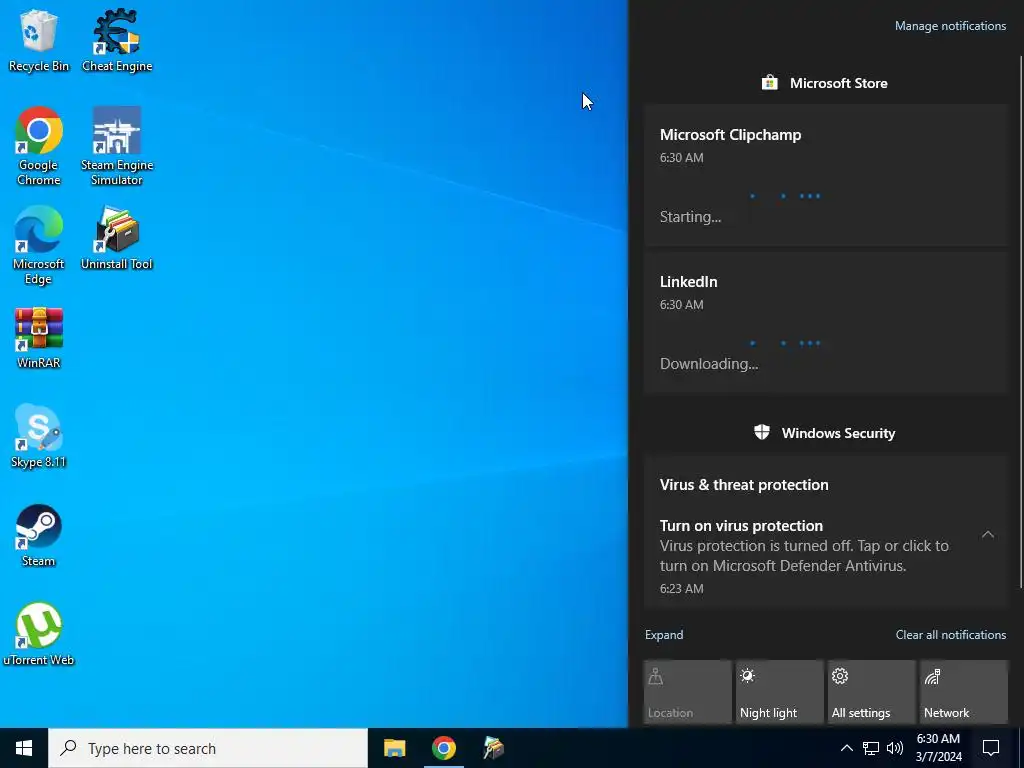Open the Recycle Bin desktop icon
This screenshot has height=768, width=1024.
[x=39, y=40]
